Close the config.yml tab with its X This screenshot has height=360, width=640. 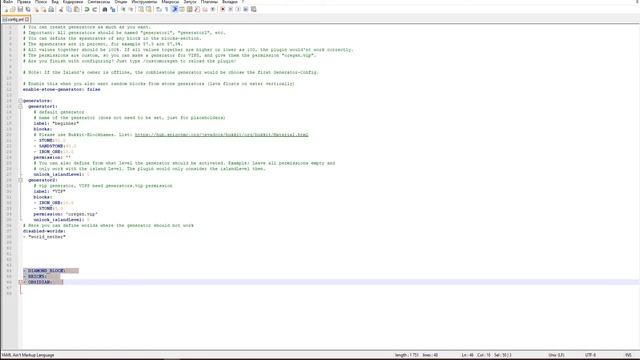click(27, 19)
